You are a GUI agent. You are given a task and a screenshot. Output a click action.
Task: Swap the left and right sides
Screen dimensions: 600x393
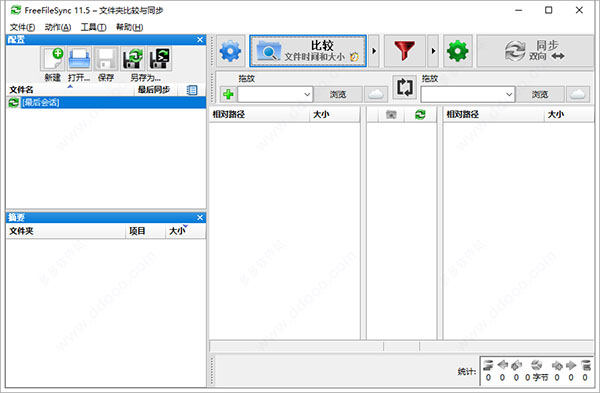(x=404, y=87)
